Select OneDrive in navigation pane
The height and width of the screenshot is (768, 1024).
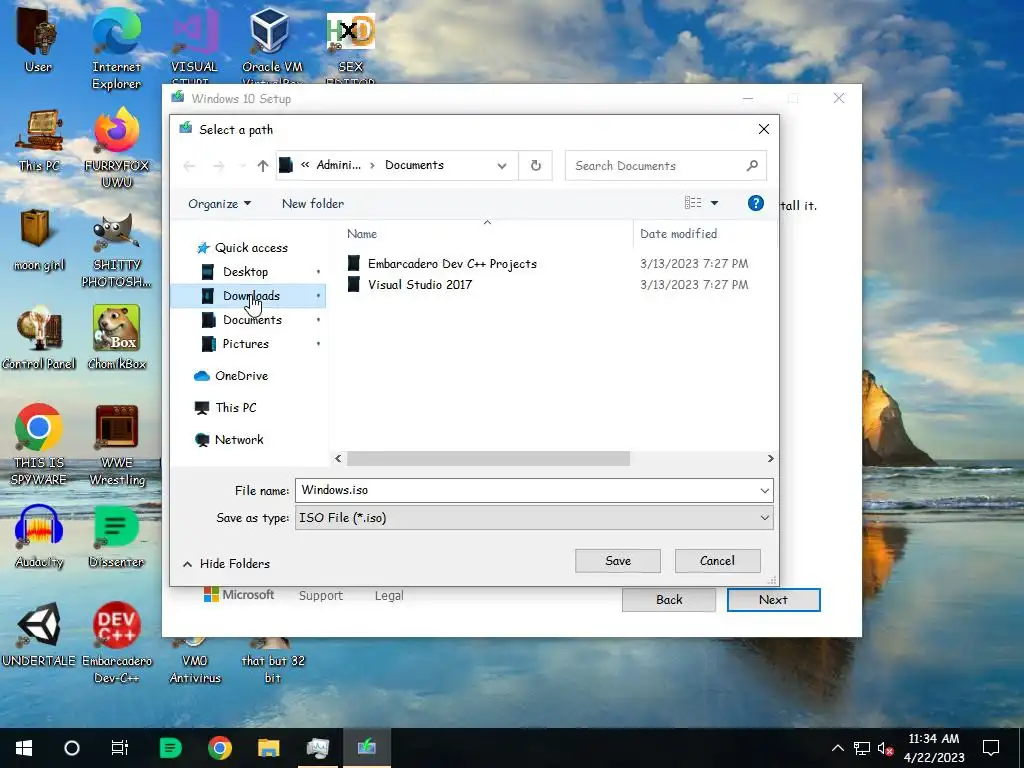231,376
